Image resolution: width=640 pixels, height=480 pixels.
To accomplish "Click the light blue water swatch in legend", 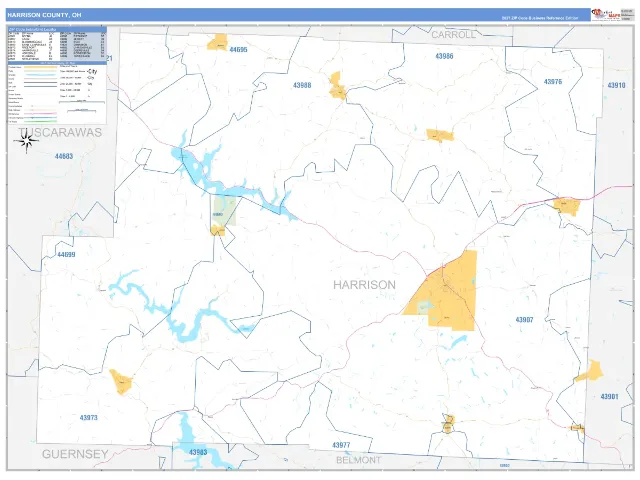I will click(40, 75).
